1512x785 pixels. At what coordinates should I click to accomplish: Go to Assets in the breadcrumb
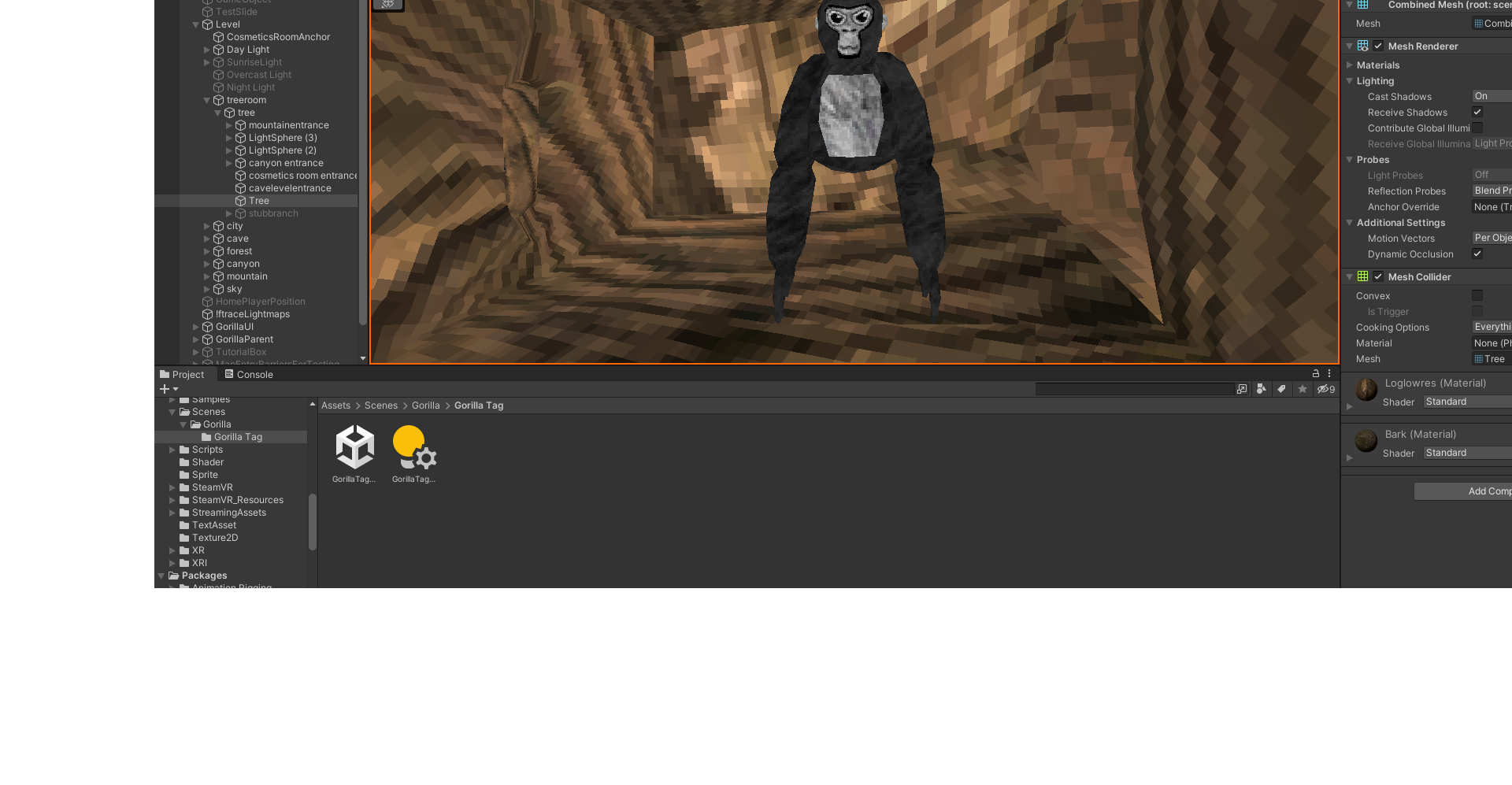click(335, 405)
